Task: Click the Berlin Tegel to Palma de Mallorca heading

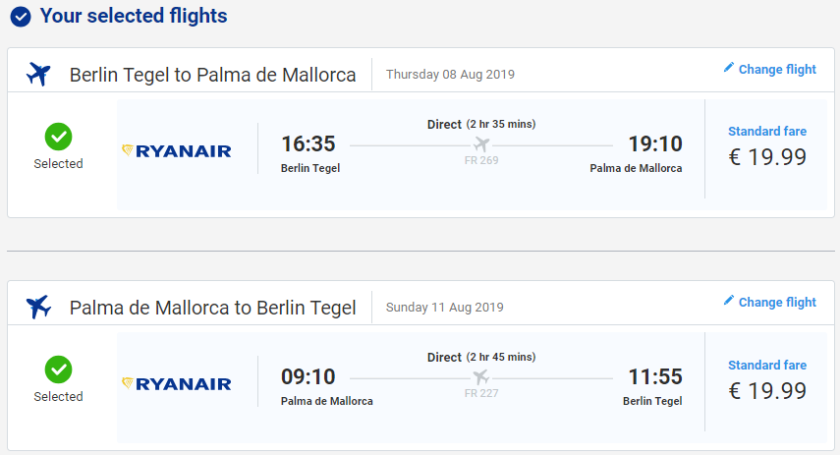Action: (212, 75)
